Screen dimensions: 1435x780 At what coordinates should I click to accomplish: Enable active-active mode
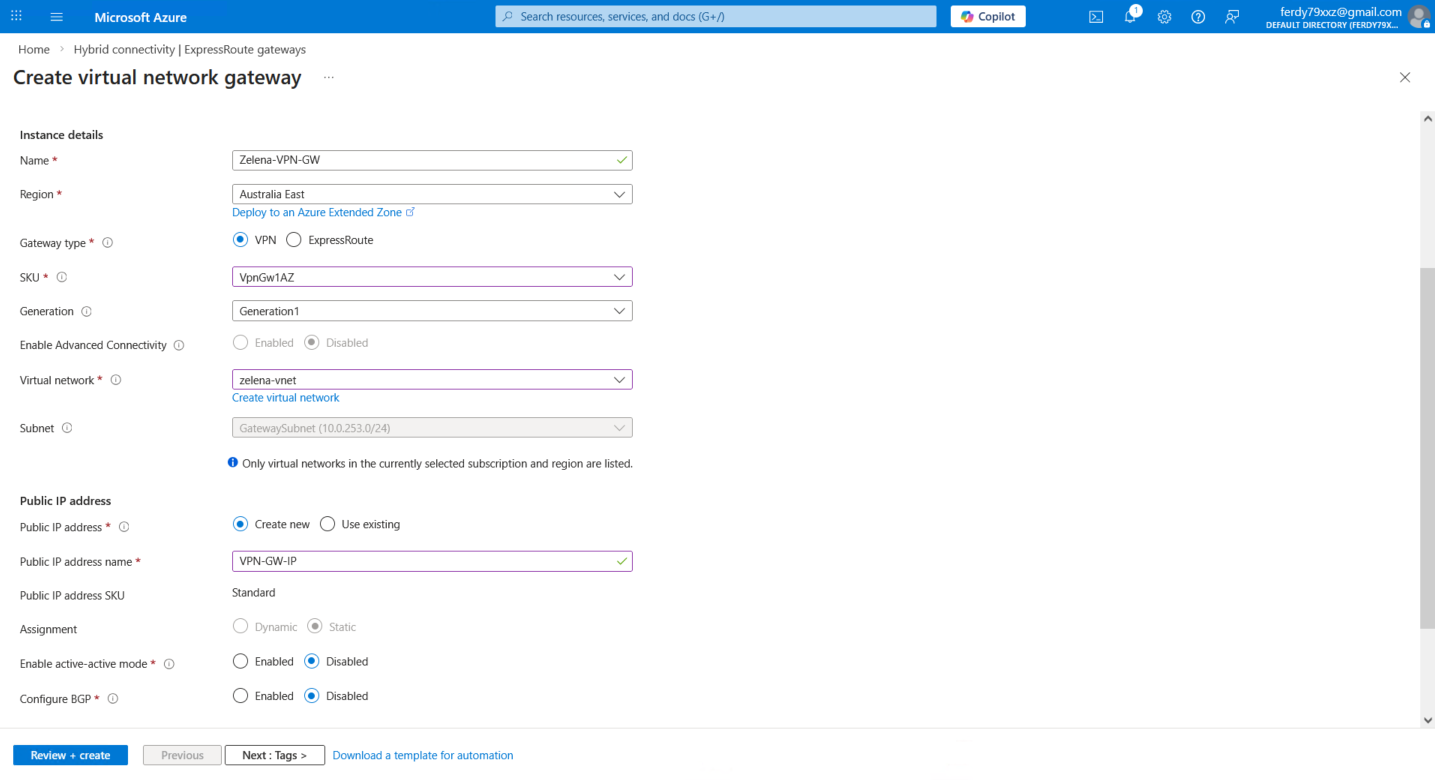(240, 661)
